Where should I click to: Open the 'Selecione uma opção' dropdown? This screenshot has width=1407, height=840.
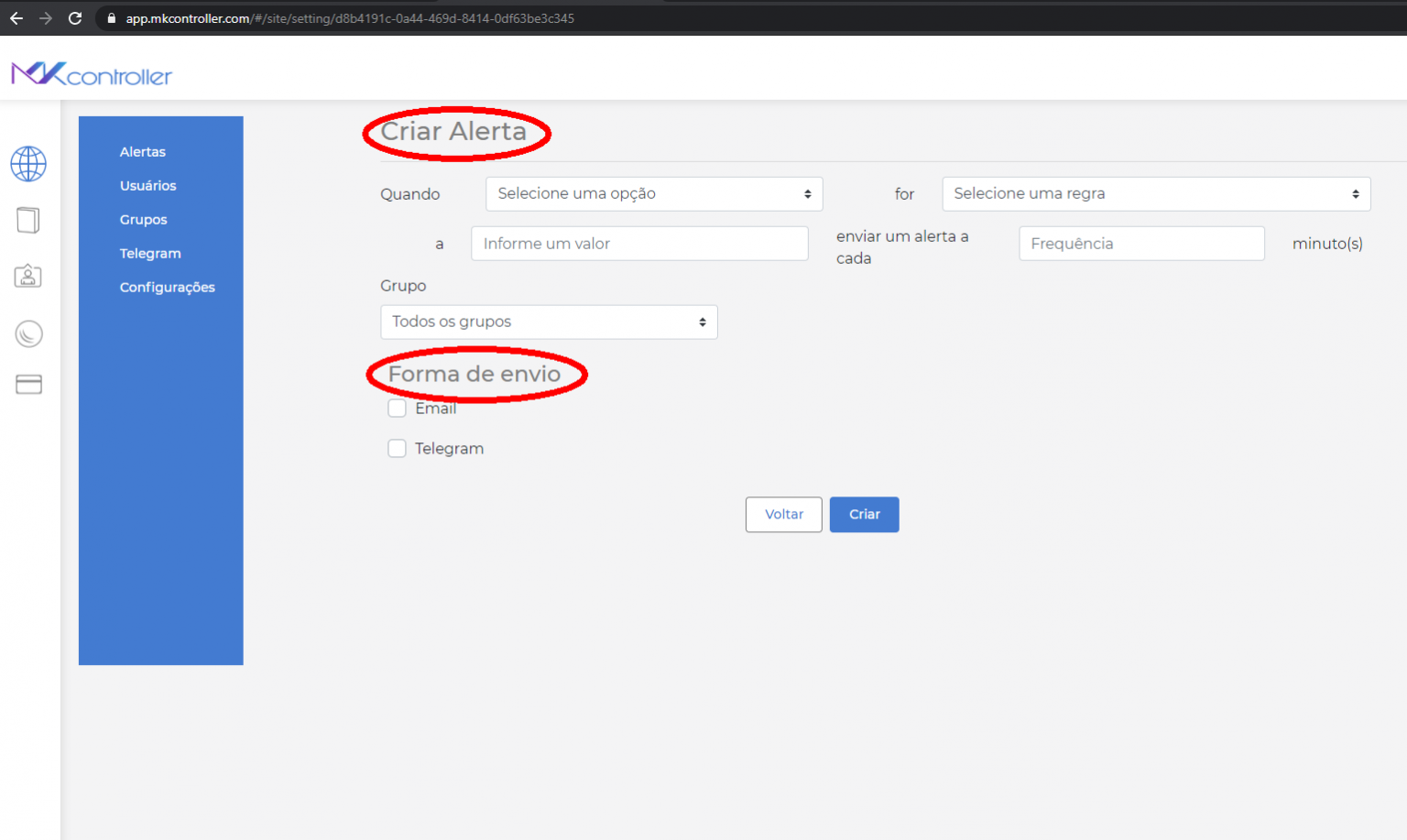(x=653, y=193)
